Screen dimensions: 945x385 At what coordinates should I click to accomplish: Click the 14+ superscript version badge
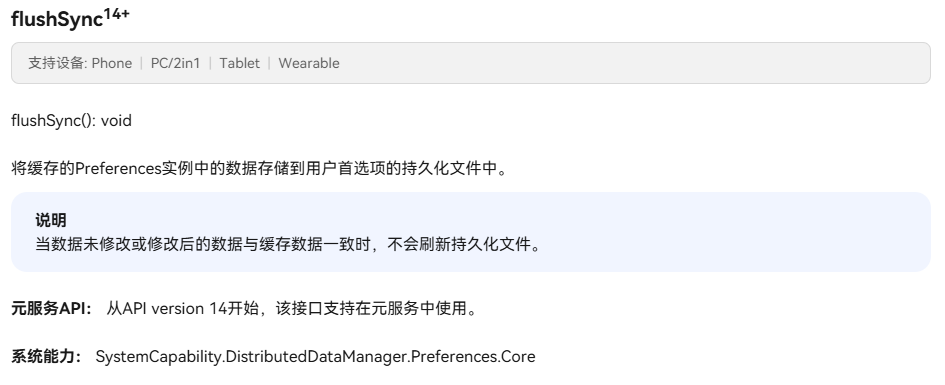[117, 13]
